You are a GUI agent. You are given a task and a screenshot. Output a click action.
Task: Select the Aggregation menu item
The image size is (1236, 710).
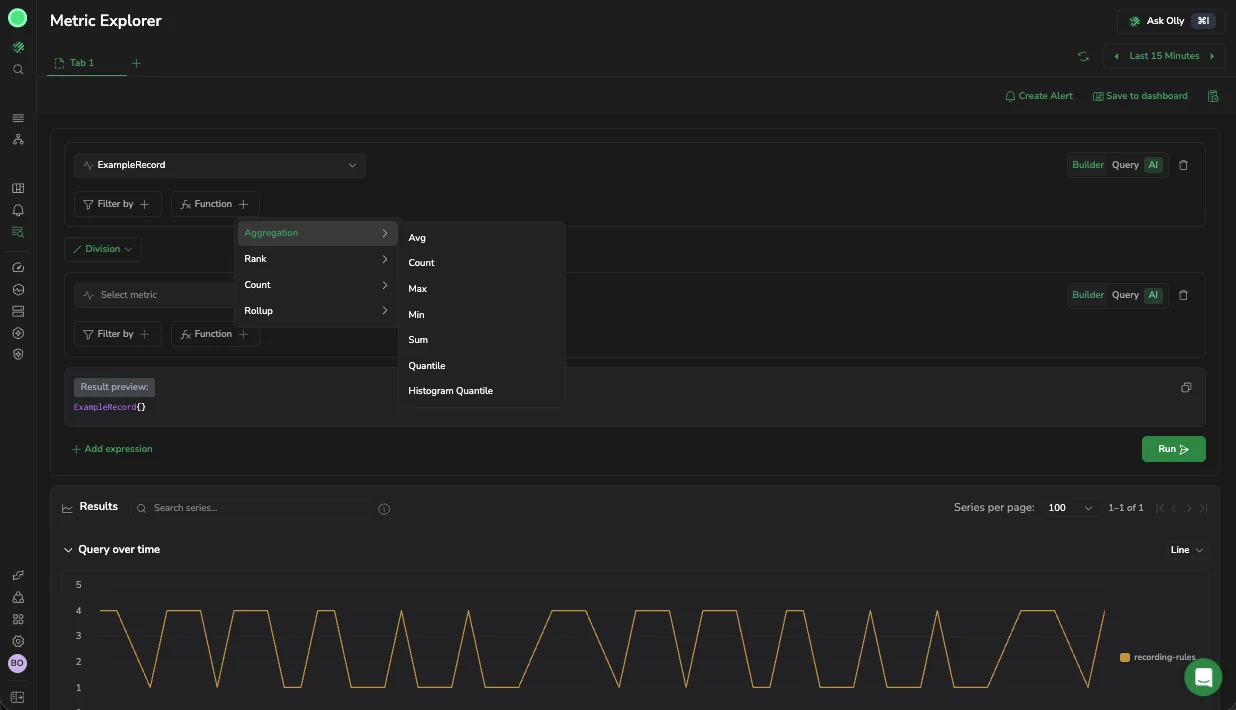[317, 233]
